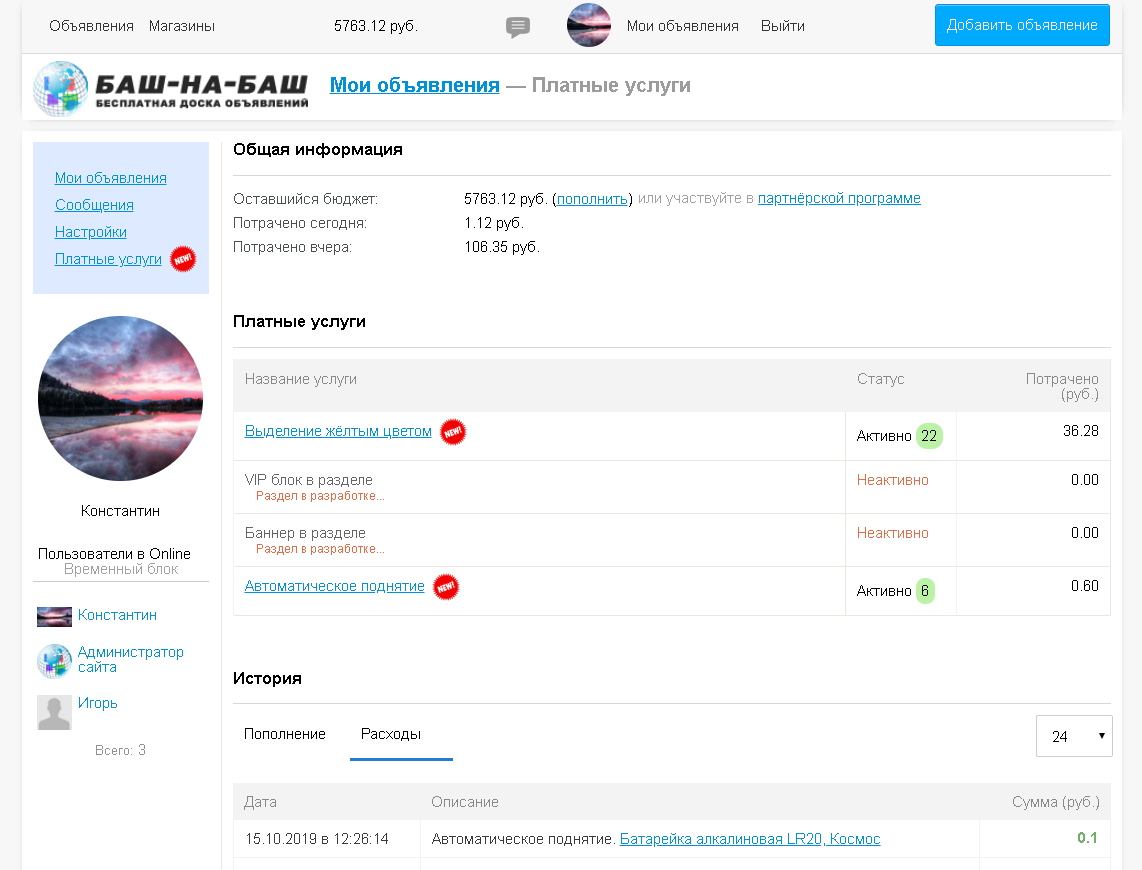Open Платные услуги in the sidebar
The height and width of the screenshot is (870, 1142).
coord(108,258)
